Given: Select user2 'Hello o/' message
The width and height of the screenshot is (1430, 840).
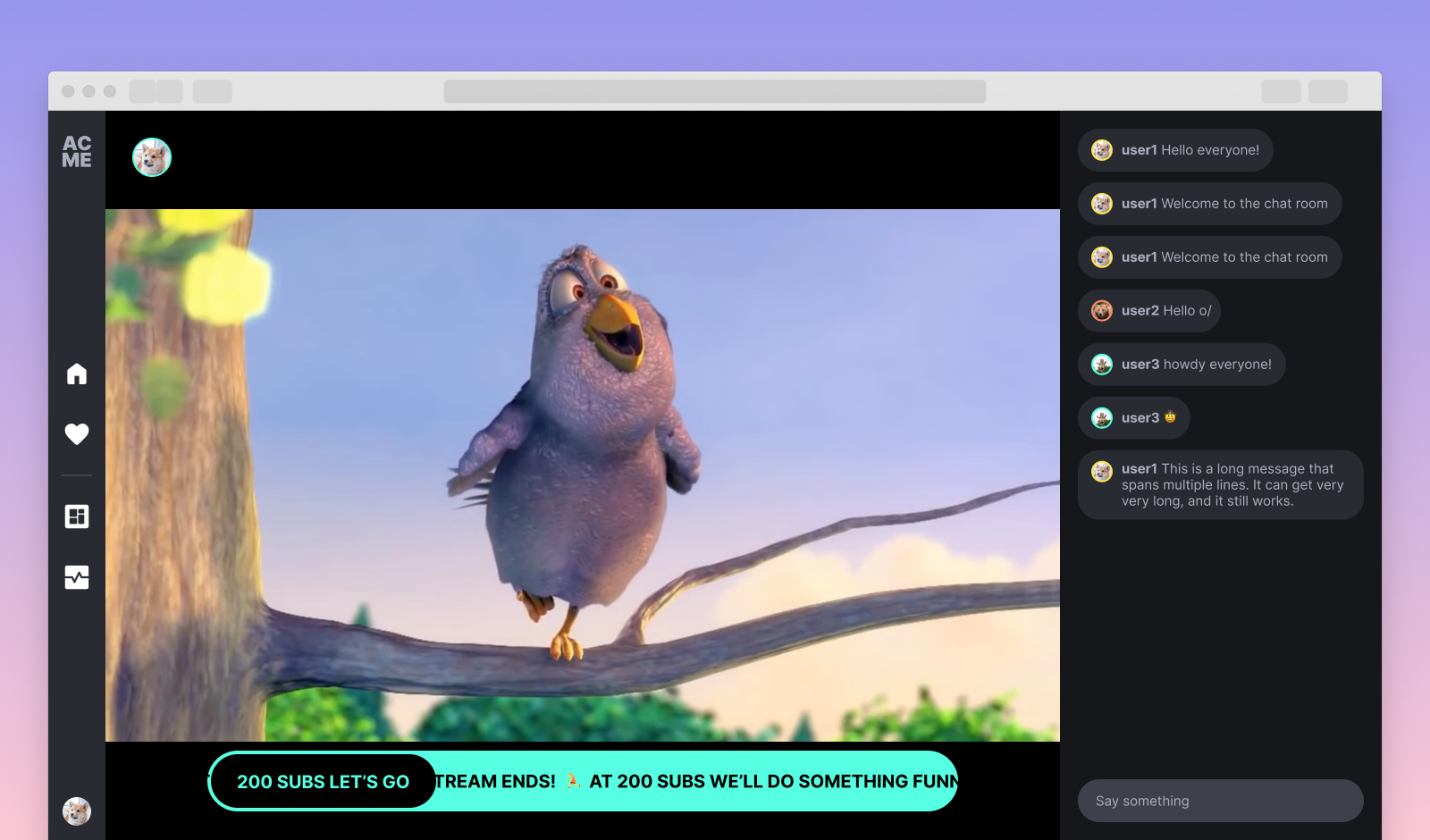Looking at the screenshot, I should 1149,311.
